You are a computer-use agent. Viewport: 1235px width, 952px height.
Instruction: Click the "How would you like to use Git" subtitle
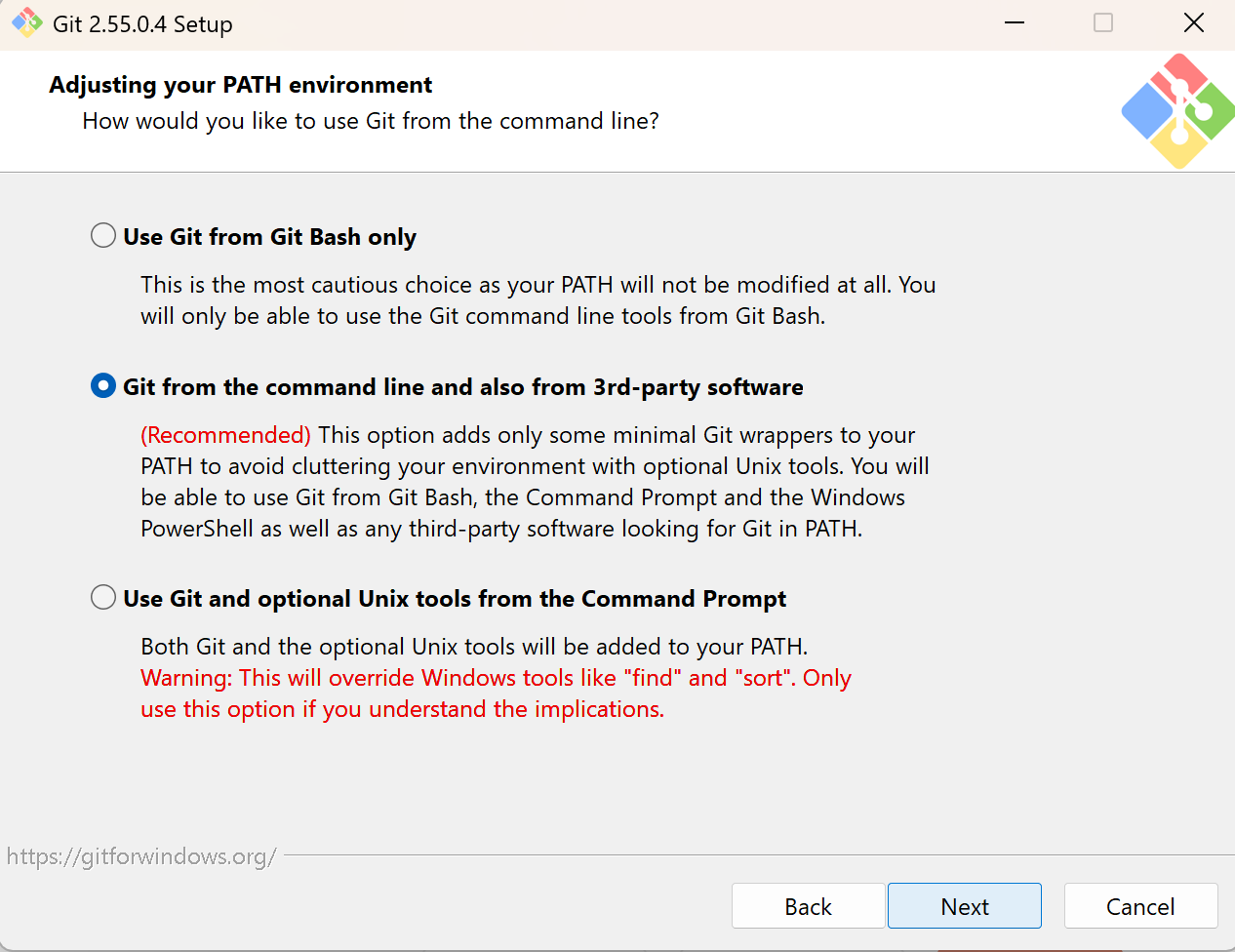click(x=371, y=121)
